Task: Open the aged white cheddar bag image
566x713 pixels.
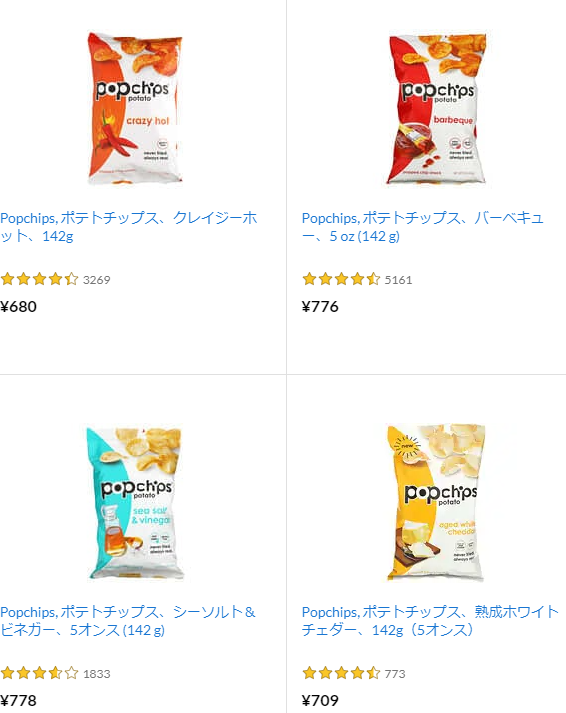Action: (436, 502)
